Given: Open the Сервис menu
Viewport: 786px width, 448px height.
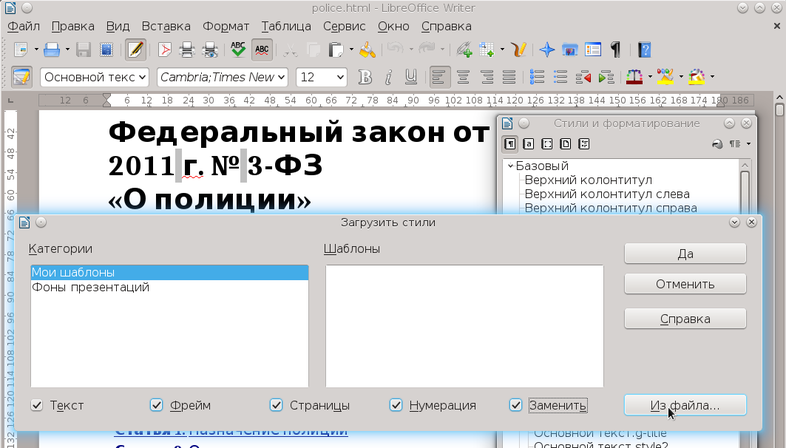Looking at the screenshot, I should click(344, 26).
